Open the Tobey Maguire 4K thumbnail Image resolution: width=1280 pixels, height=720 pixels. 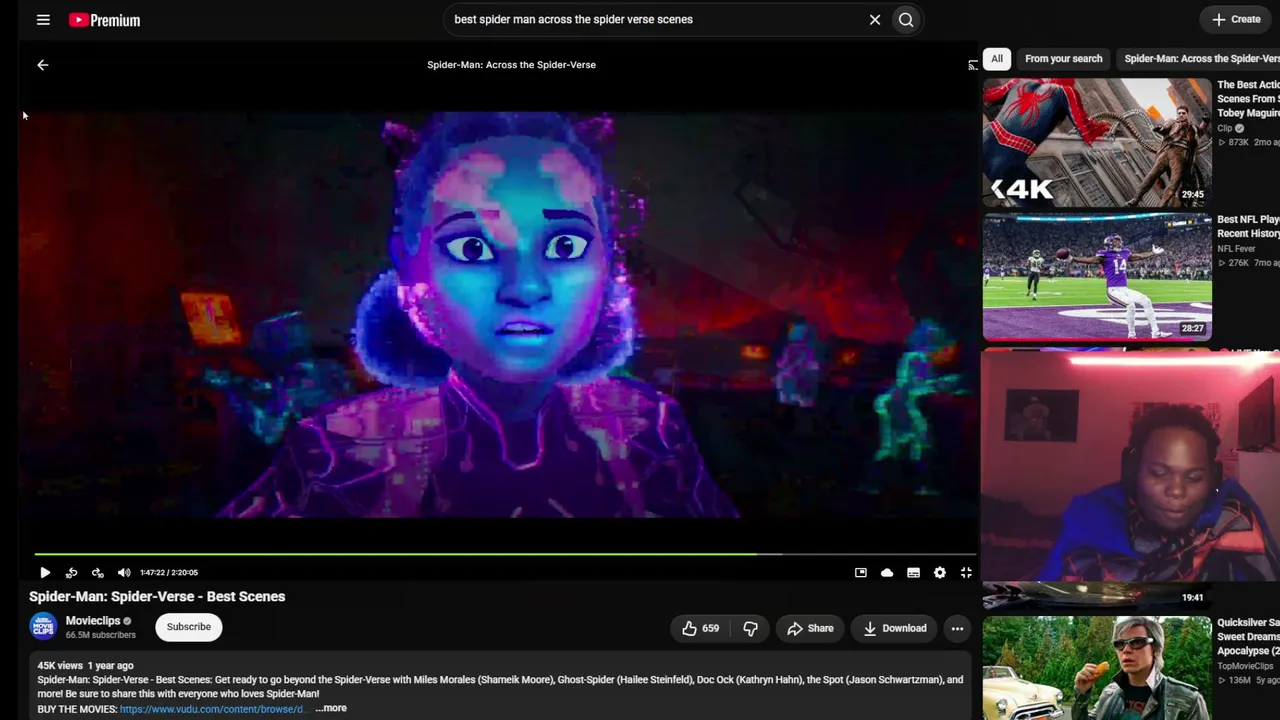[1097, 142]
